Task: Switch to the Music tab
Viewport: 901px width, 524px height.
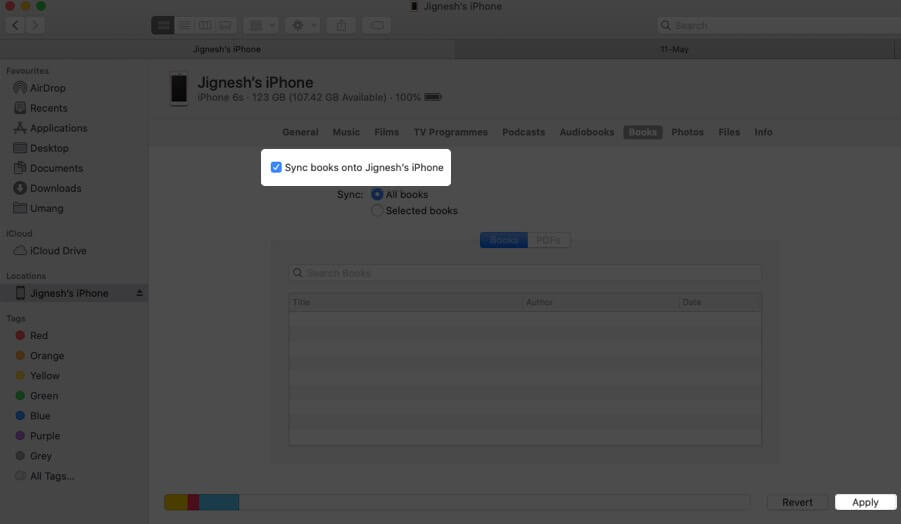Action: tap(346, 132)
